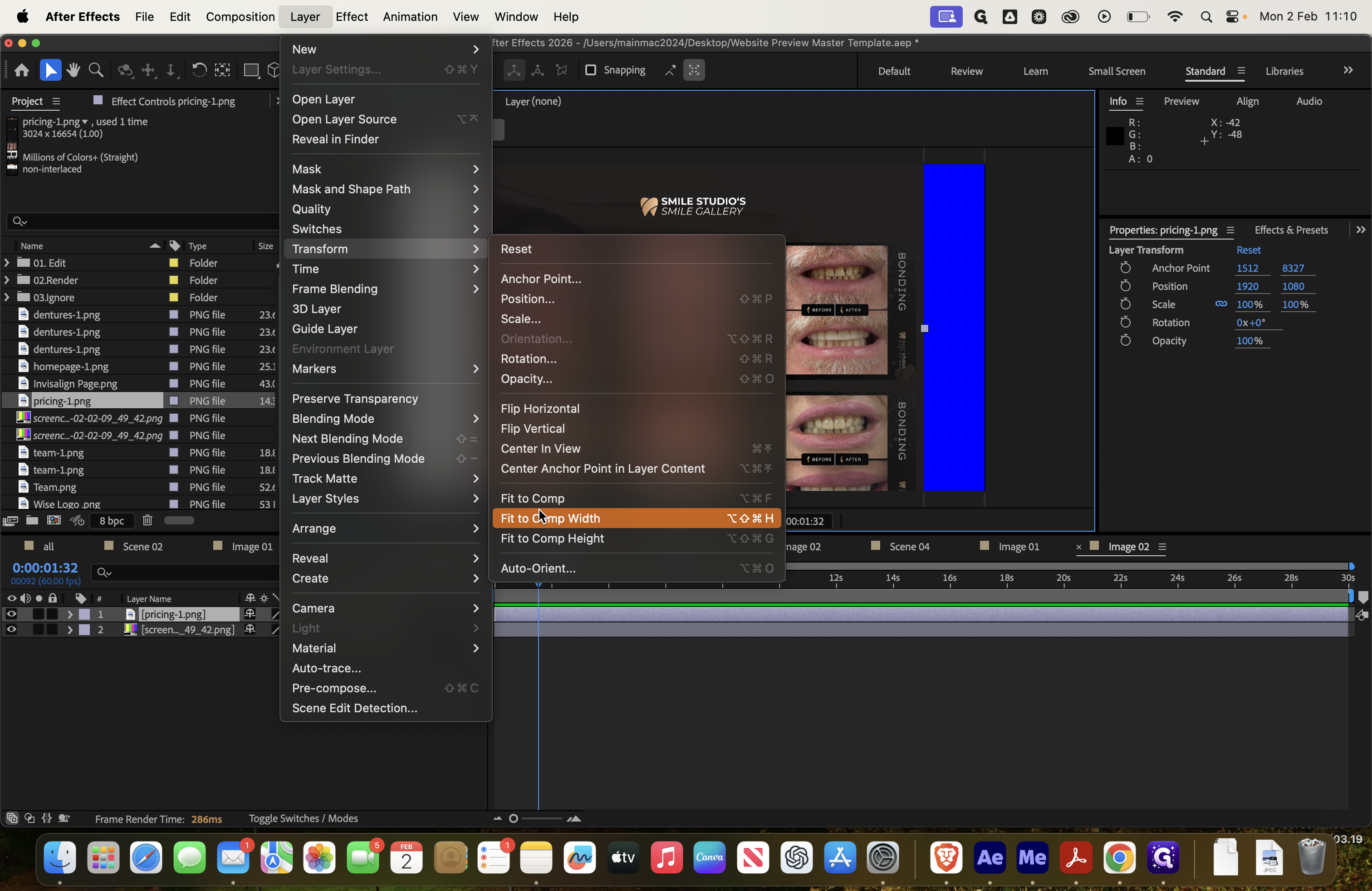Select the Zoom magnifier tool

click(96, 70)
